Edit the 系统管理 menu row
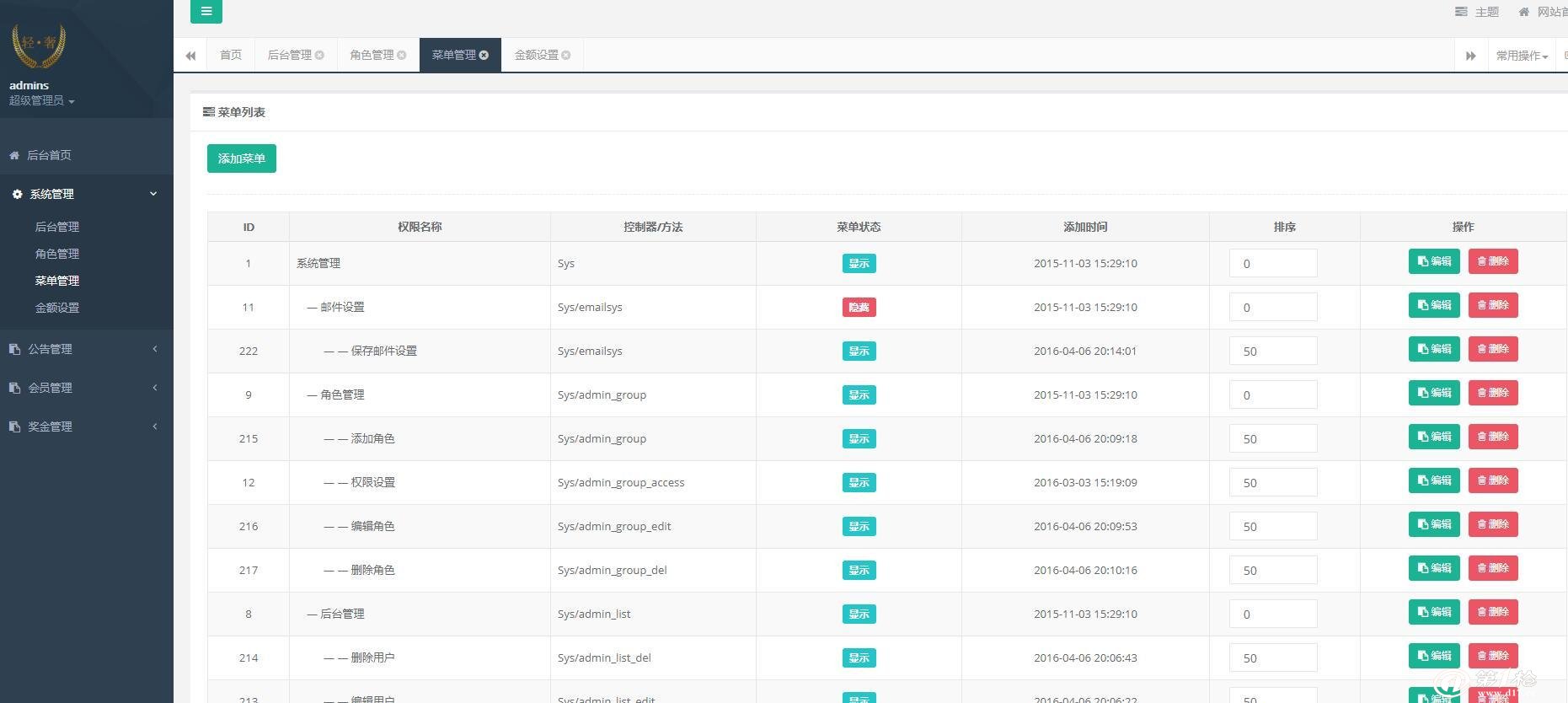 1434,261
